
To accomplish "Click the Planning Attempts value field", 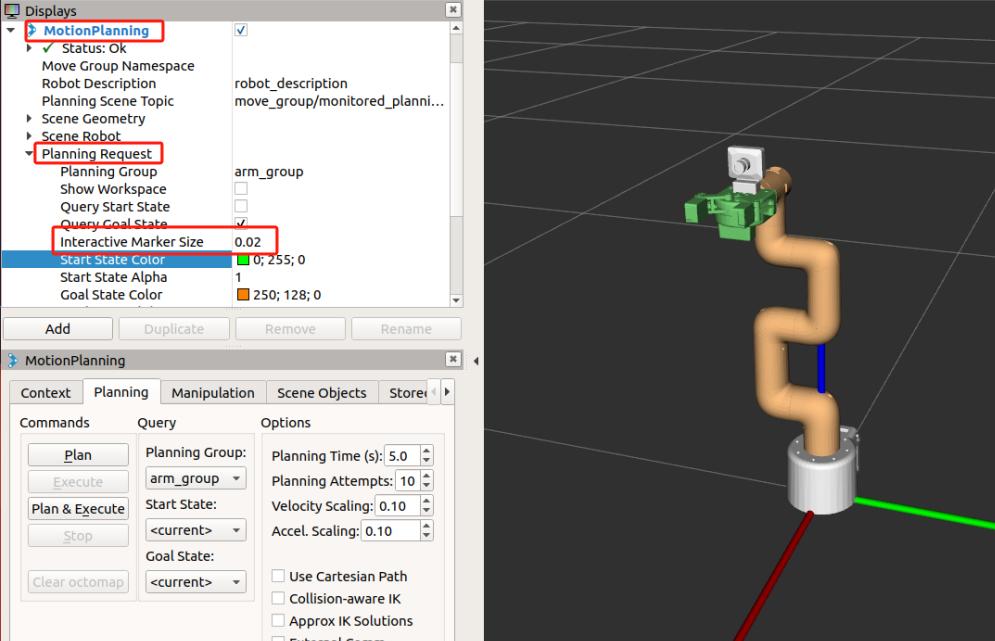I will [407, 481].
